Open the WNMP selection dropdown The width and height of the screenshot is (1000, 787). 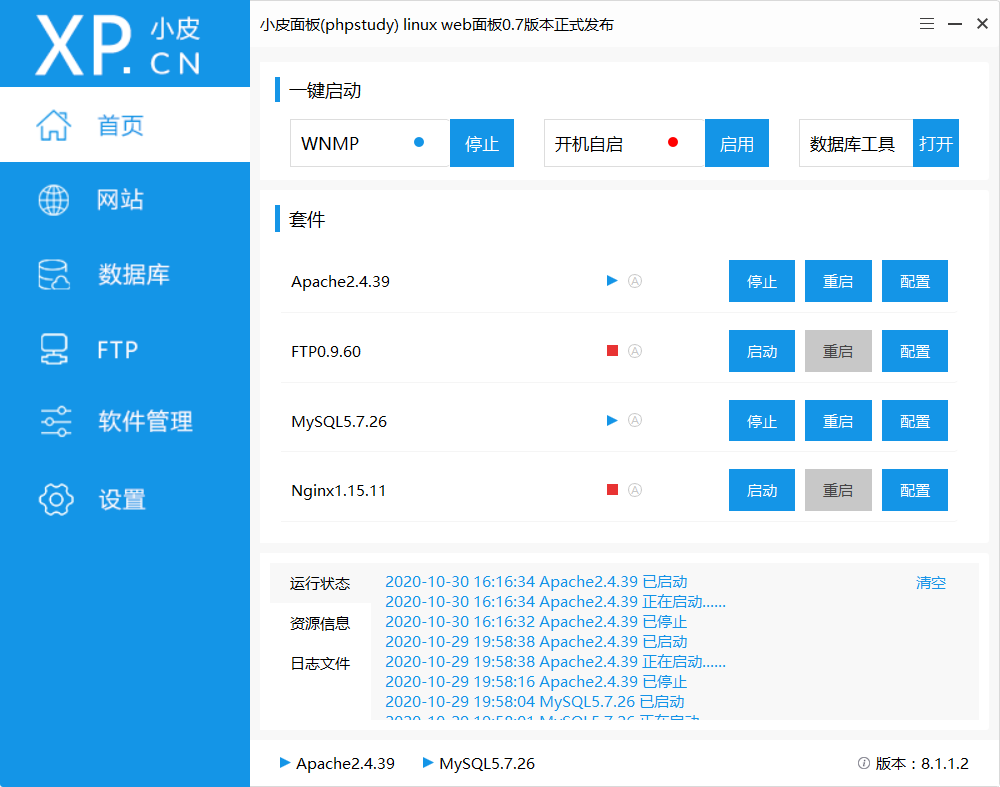[369, 143]
